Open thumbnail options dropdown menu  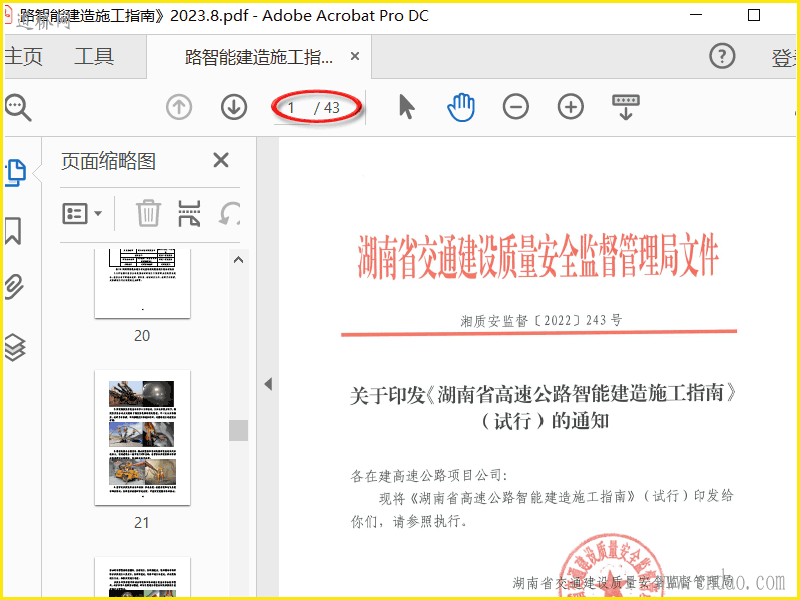point(82,214)
